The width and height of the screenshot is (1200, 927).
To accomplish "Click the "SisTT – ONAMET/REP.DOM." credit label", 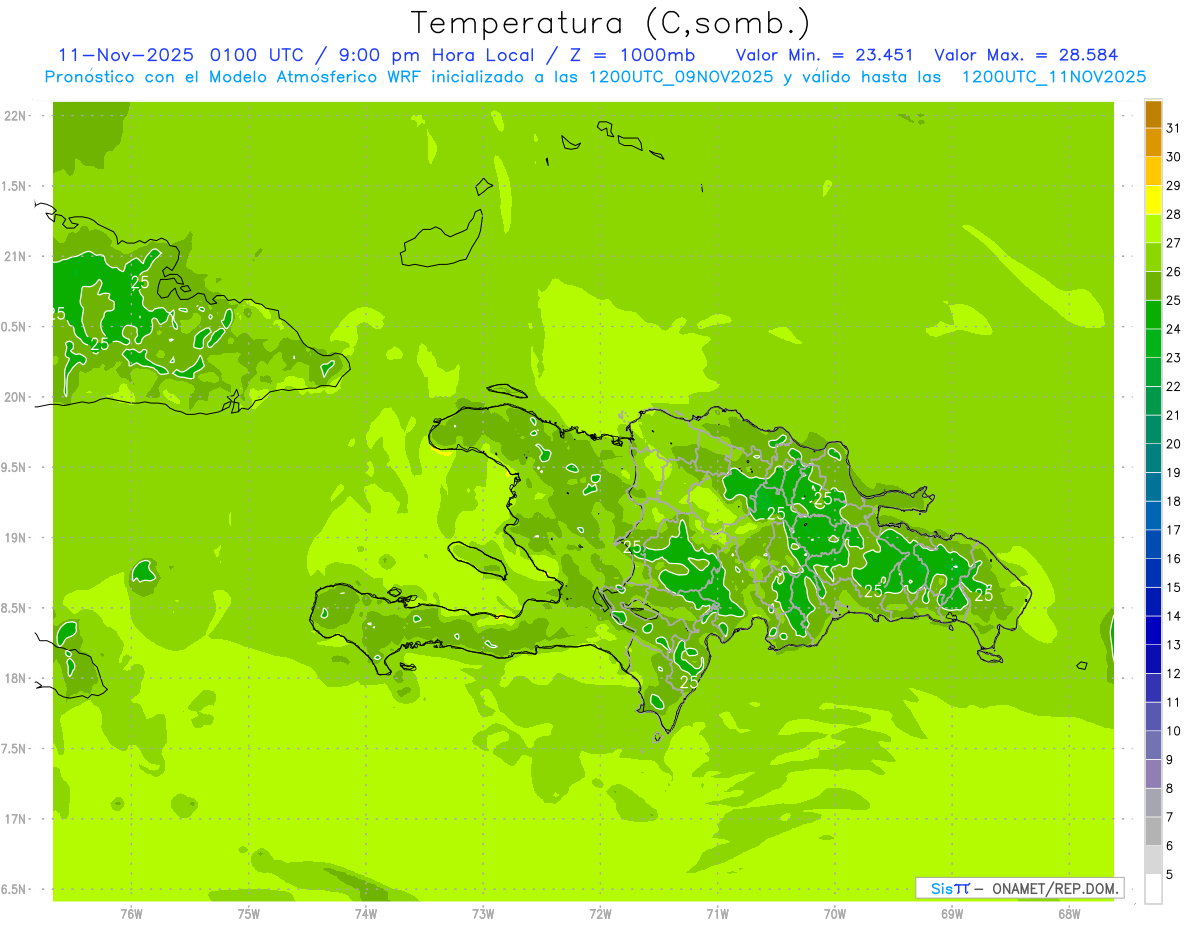I will coord(1020,888).
